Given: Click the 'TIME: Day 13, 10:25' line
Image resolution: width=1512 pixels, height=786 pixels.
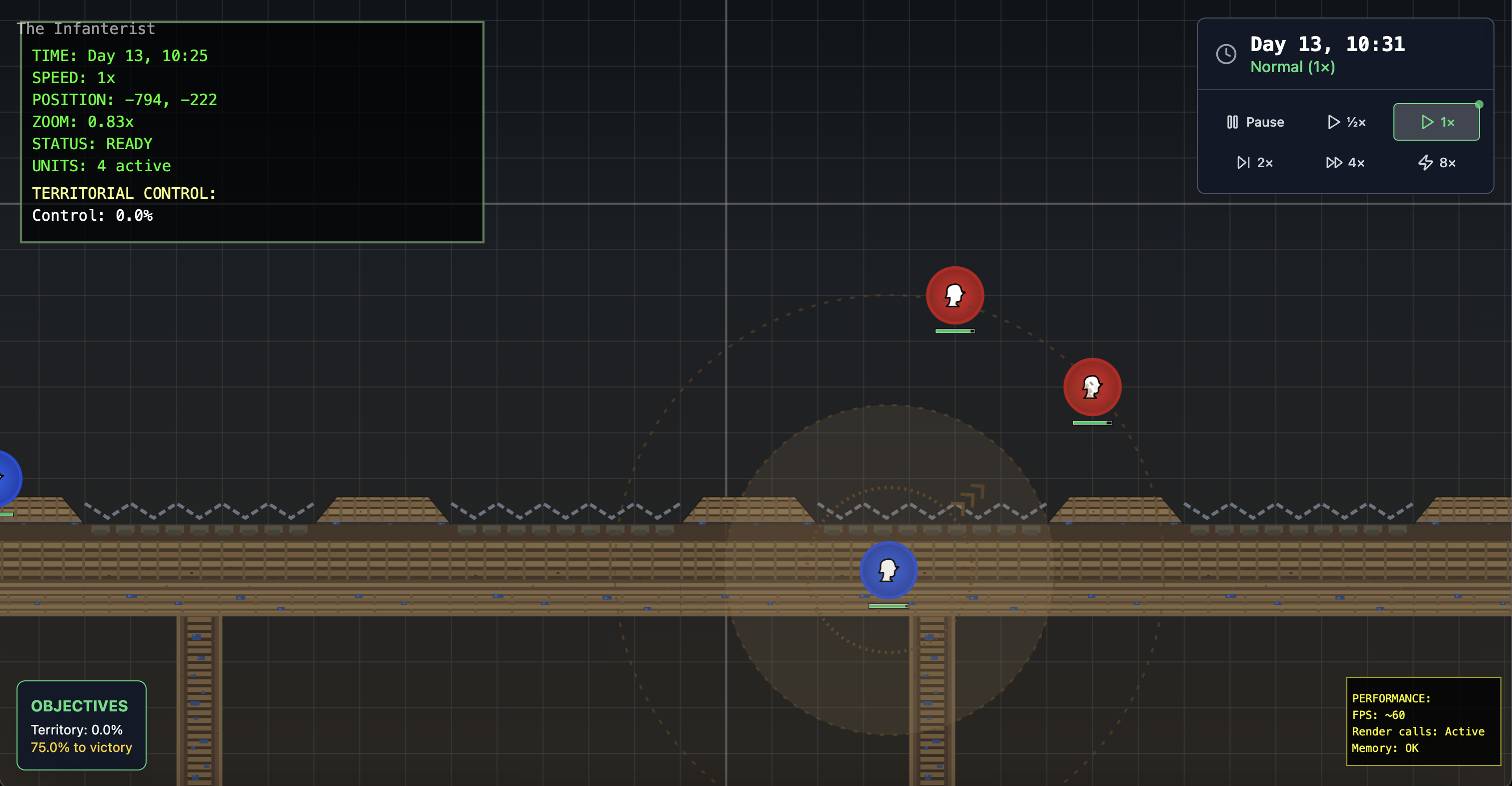Looking at the screenshot, I should tap(120, 56).
